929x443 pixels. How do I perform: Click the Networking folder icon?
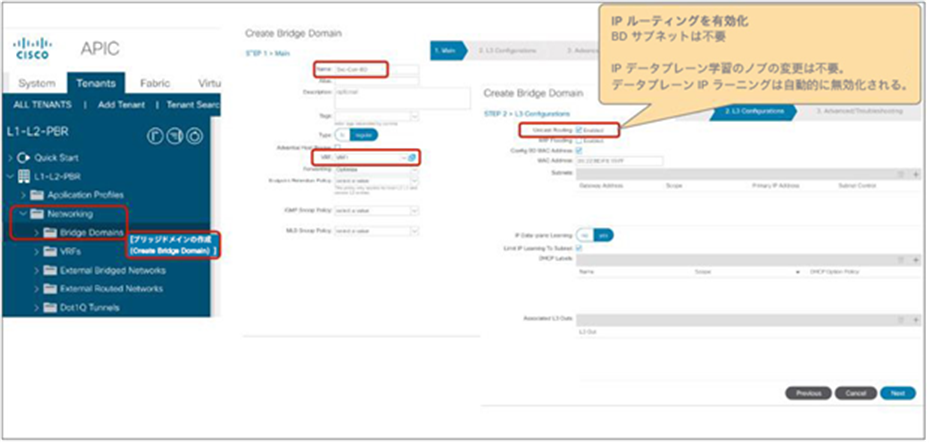point(37,214)
